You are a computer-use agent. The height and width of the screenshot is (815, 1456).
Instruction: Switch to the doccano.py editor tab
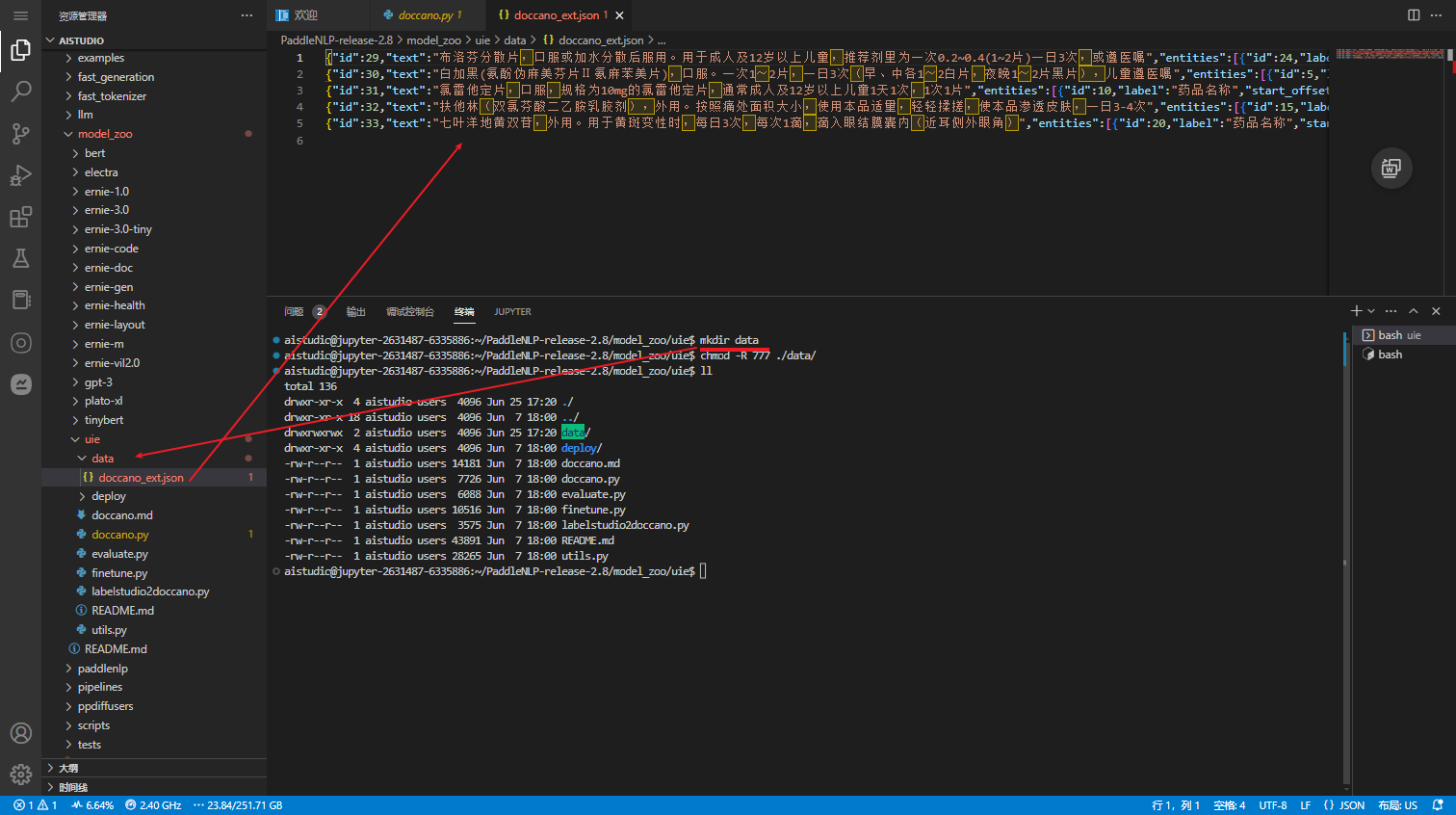point(429,15)
